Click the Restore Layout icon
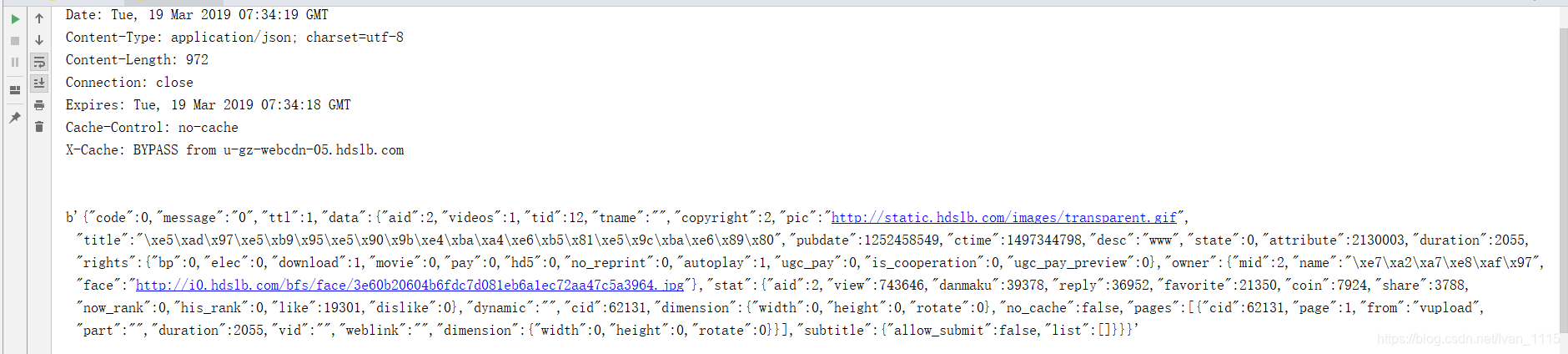The width and height of the screenshot is (1568, 354). (x=15, y=90)
